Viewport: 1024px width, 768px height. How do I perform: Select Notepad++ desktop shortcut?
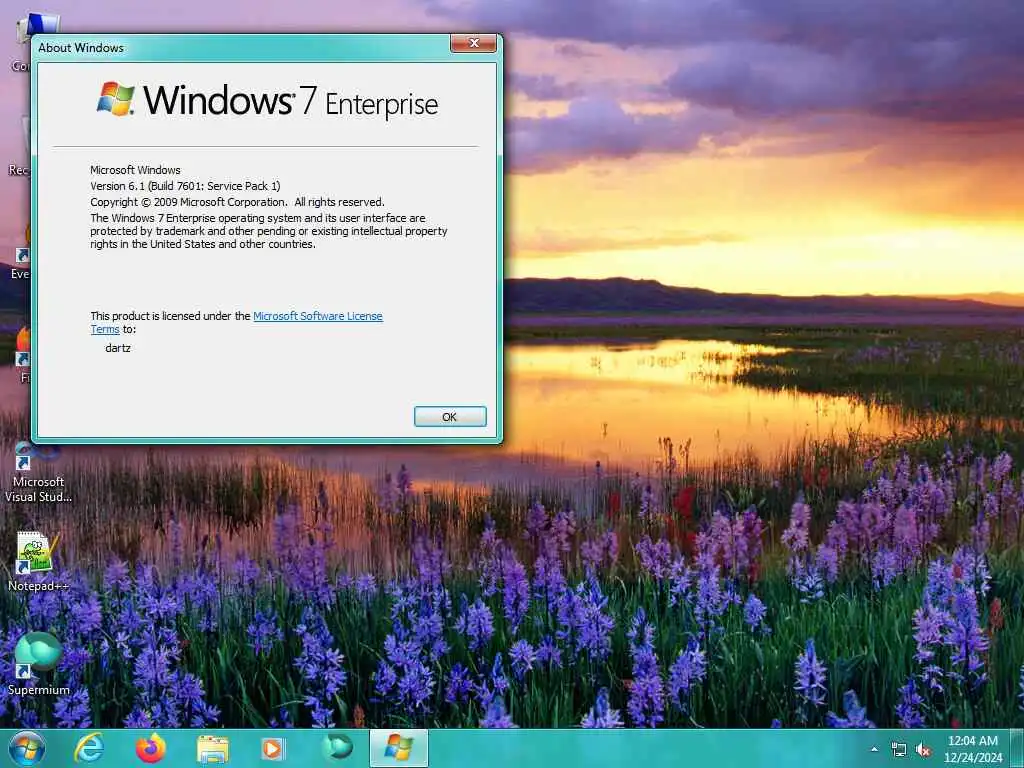(38, 562)
